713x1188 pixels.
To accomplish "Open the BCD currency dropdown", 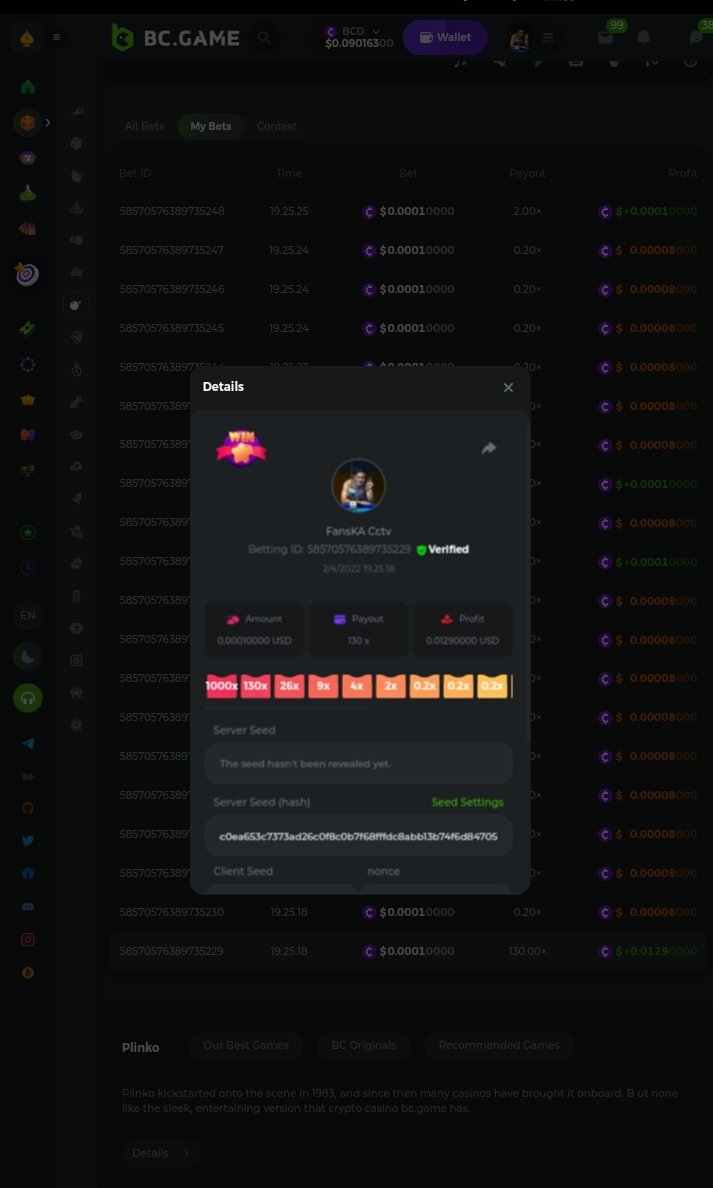I will click(x=376, y=32).
